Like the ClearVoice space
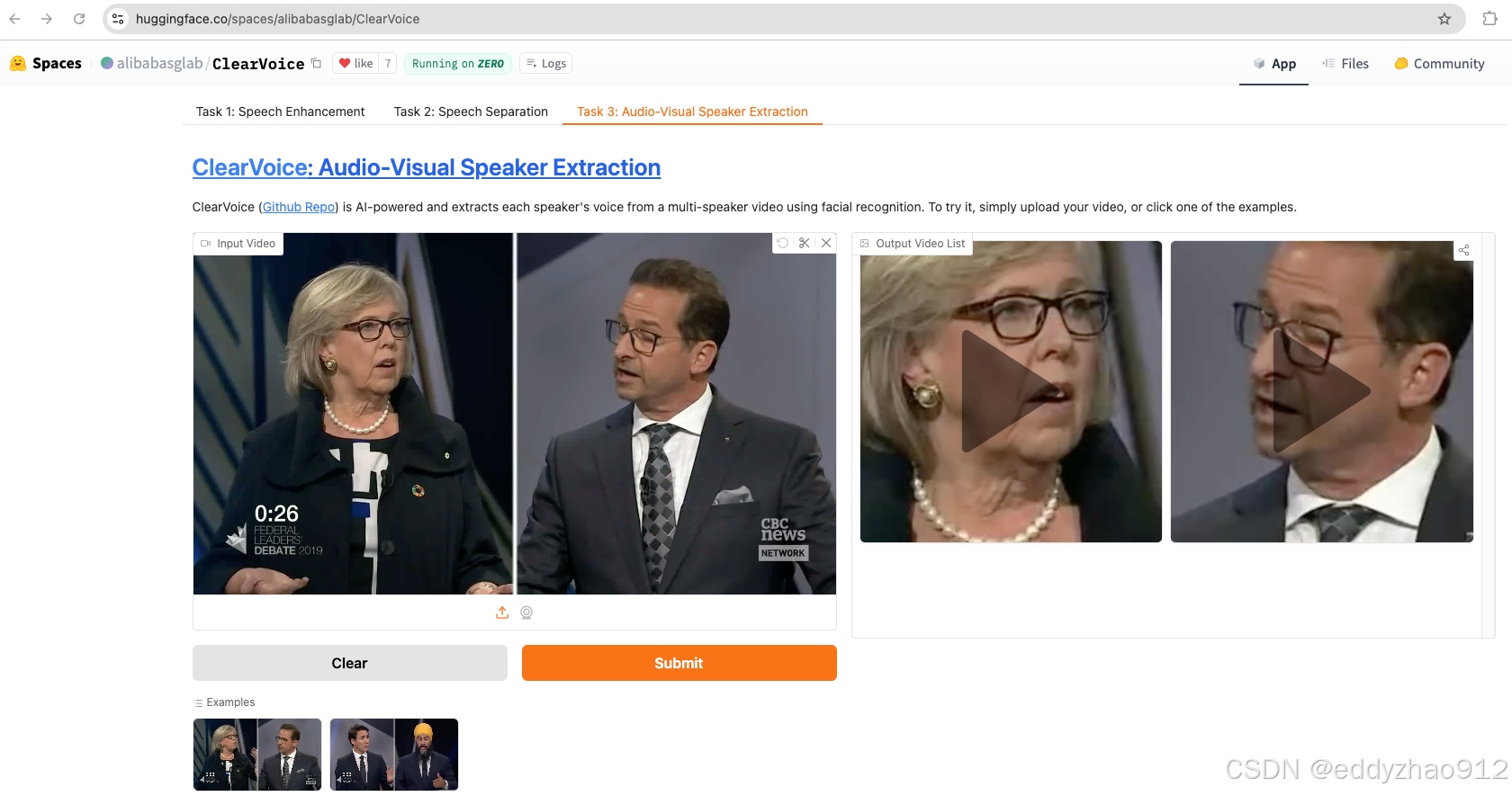This screenshot has height=796, width=1512. point(355,63)
